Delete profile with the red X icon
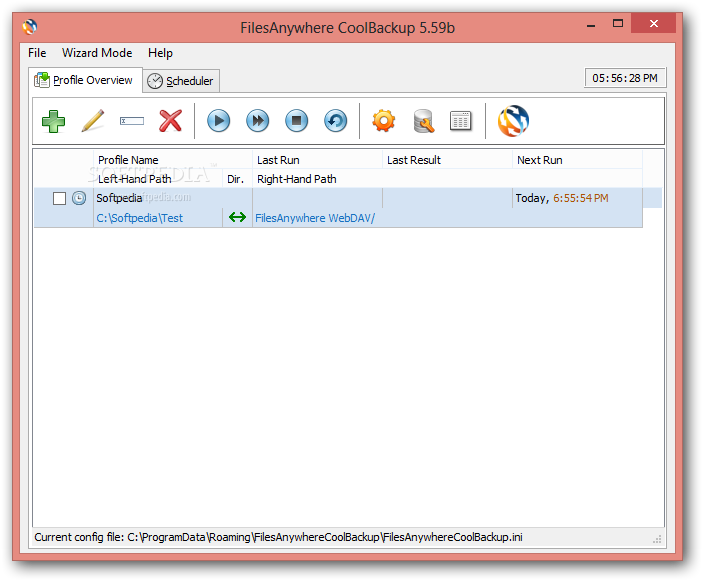Viewport: 703px width, 581px height. coord(171,121)
